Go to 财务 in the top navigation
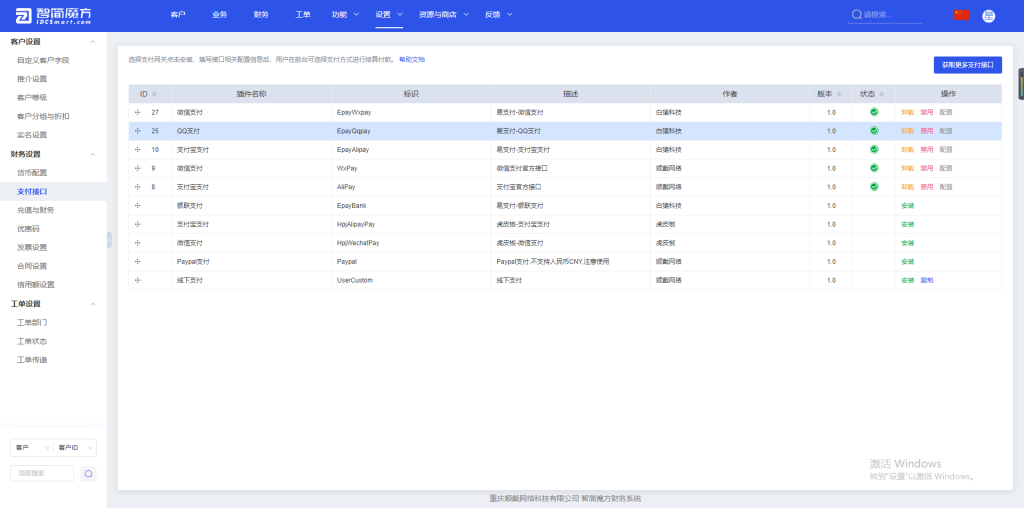1024x508 pixels. [261, 14]
